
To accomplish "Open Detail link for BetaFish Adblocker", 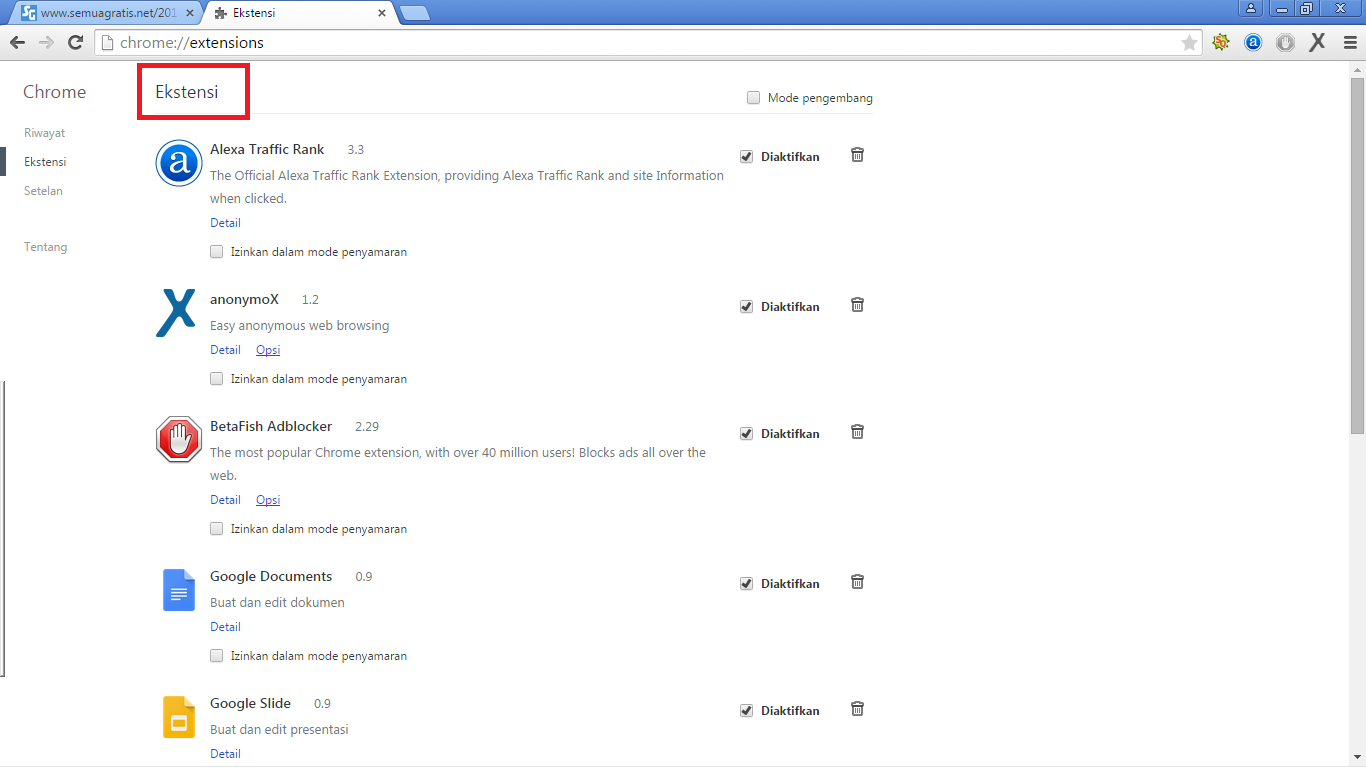I will click(x=225, y=500).
